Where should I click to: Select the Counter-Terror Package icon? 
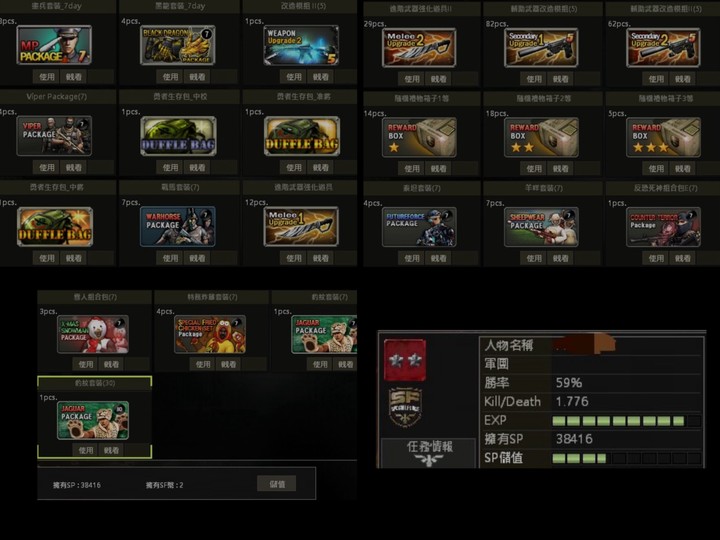[x=664, y=227]
